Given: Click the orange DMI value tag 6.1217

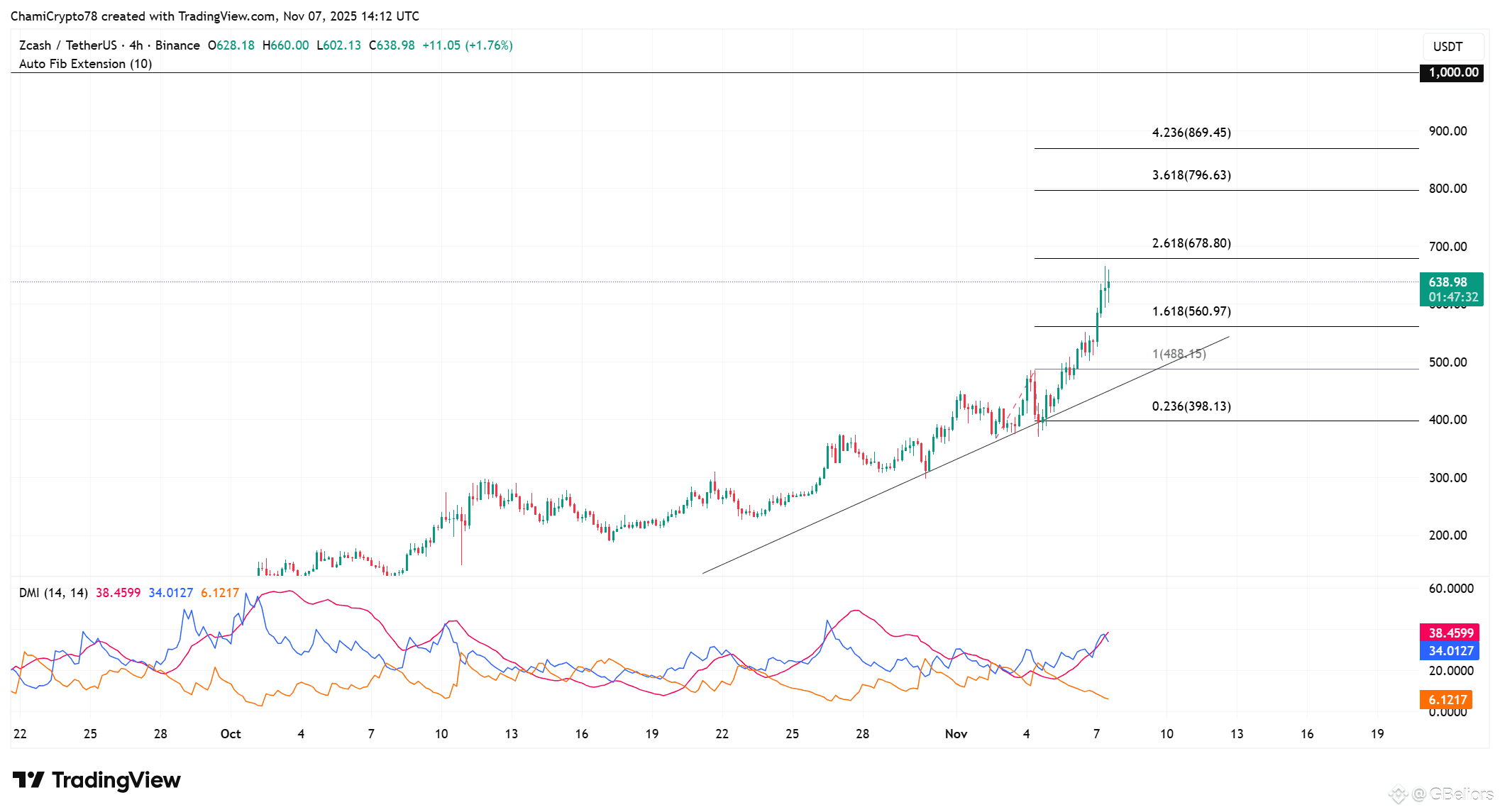Looking at the screenshot, I should click(x=1447, y=700).
